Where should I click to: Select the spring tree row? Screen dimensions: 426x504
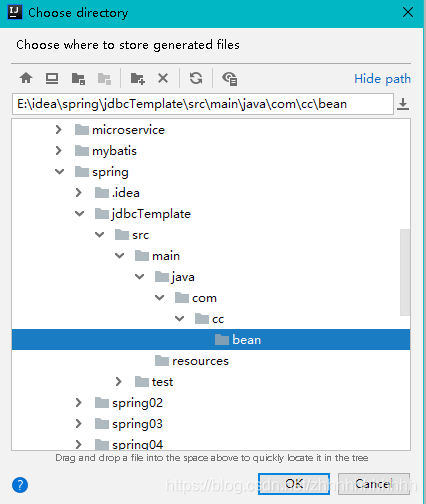tap(211, 172)
